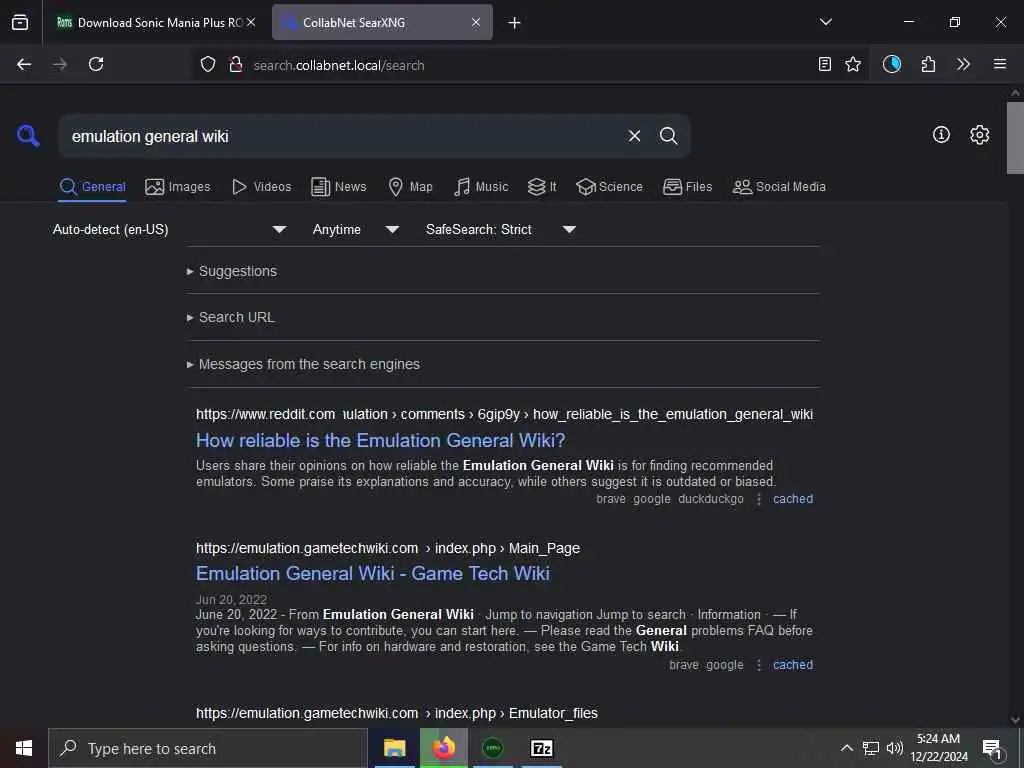Image resolution: width=1024 pixels, height=768 pixels.
Task: Select the News search category
Action: pos(339,187)
